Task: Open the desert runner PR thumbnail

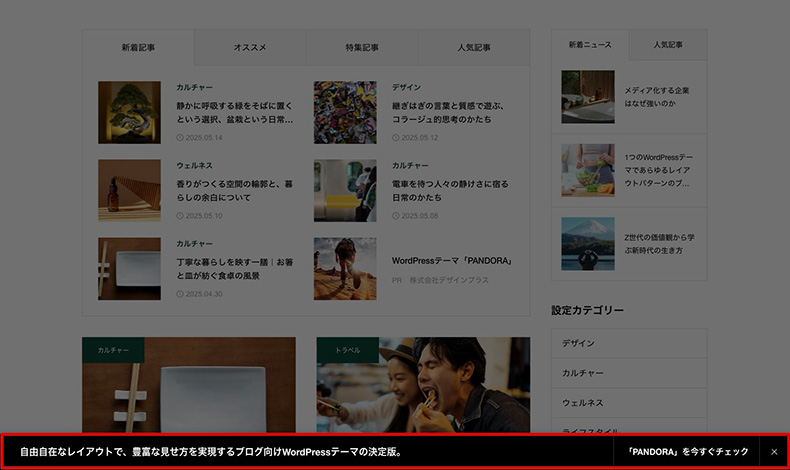Action: point(345,268)
